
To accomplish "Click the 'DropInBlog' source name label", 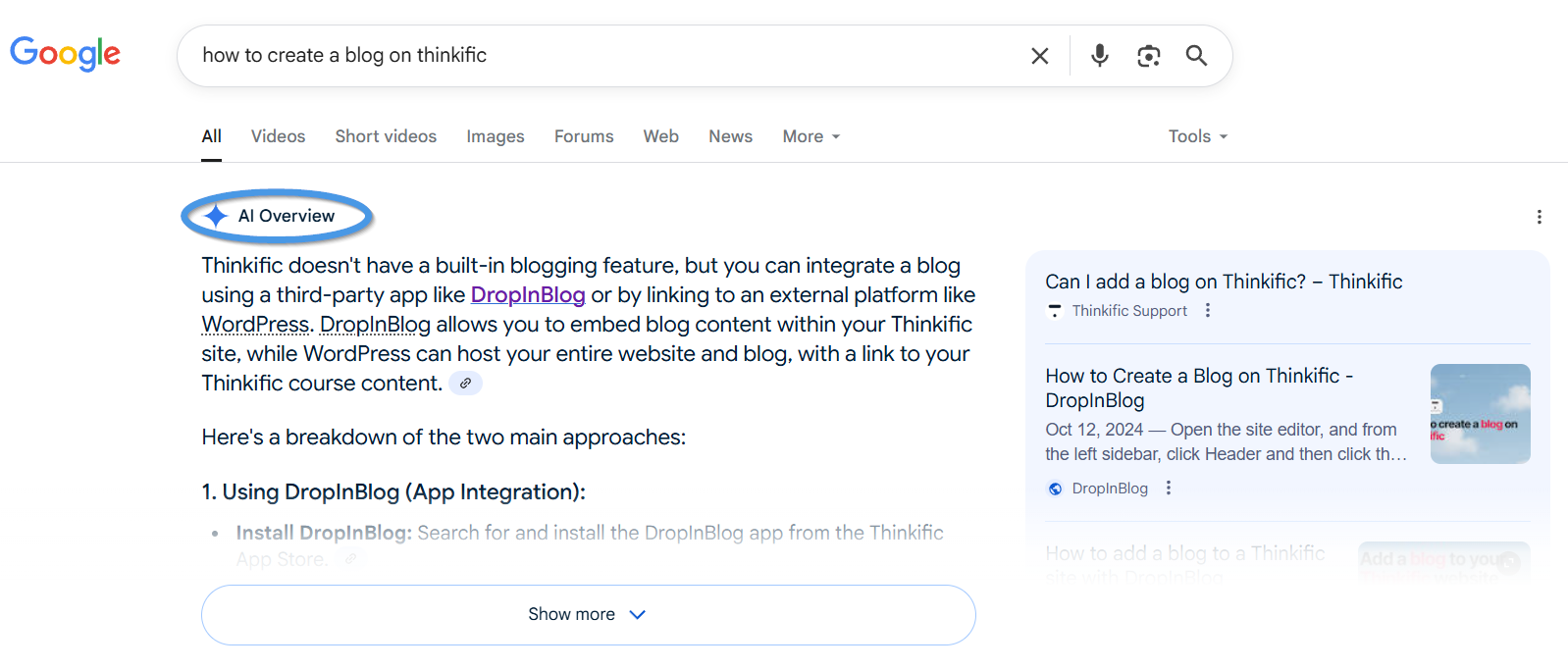I will [1110, 489].
